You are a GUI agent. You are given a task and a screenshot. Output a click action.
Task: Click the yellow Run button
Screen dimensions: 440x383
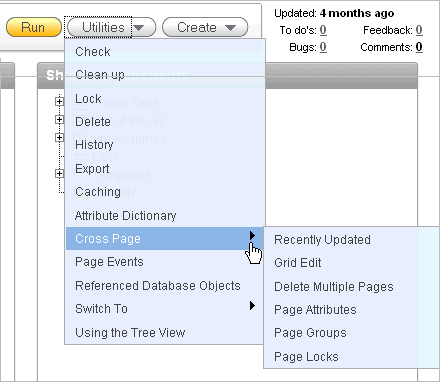pyautogui.click(x=34, y=27)
